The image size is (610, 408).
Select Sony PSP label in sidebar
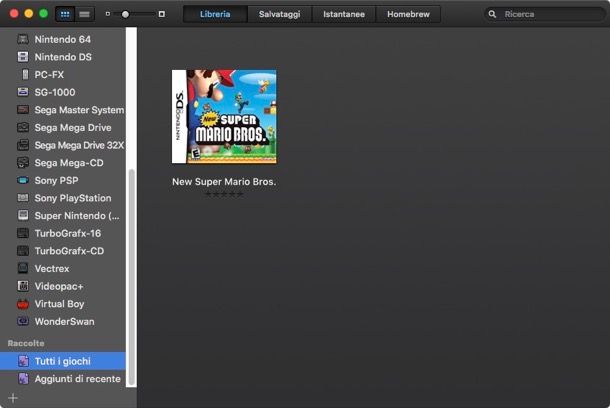[x=56, y=180]
